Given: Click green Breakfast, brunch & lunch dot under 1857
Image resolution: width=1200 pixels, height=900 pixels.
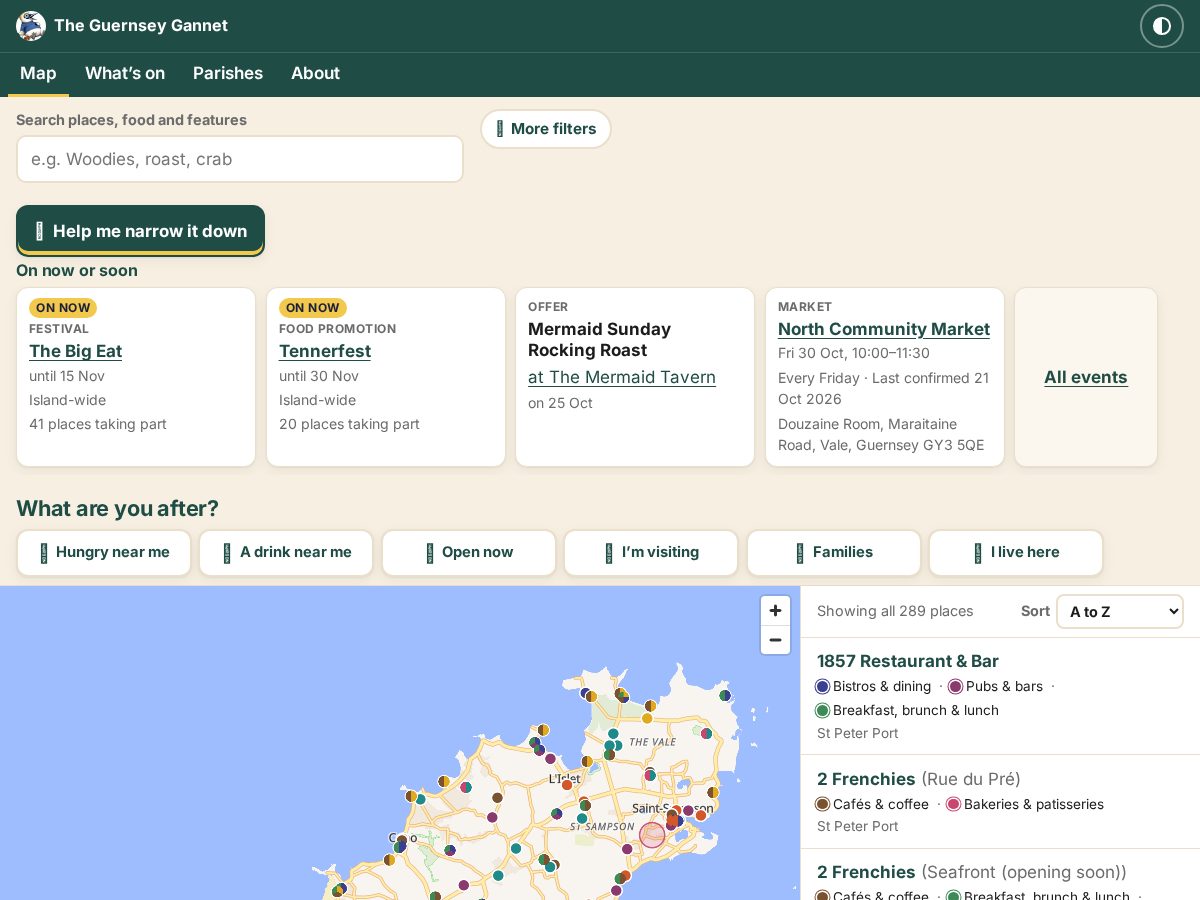Looking at the screenshot, I should click(823, 711).
